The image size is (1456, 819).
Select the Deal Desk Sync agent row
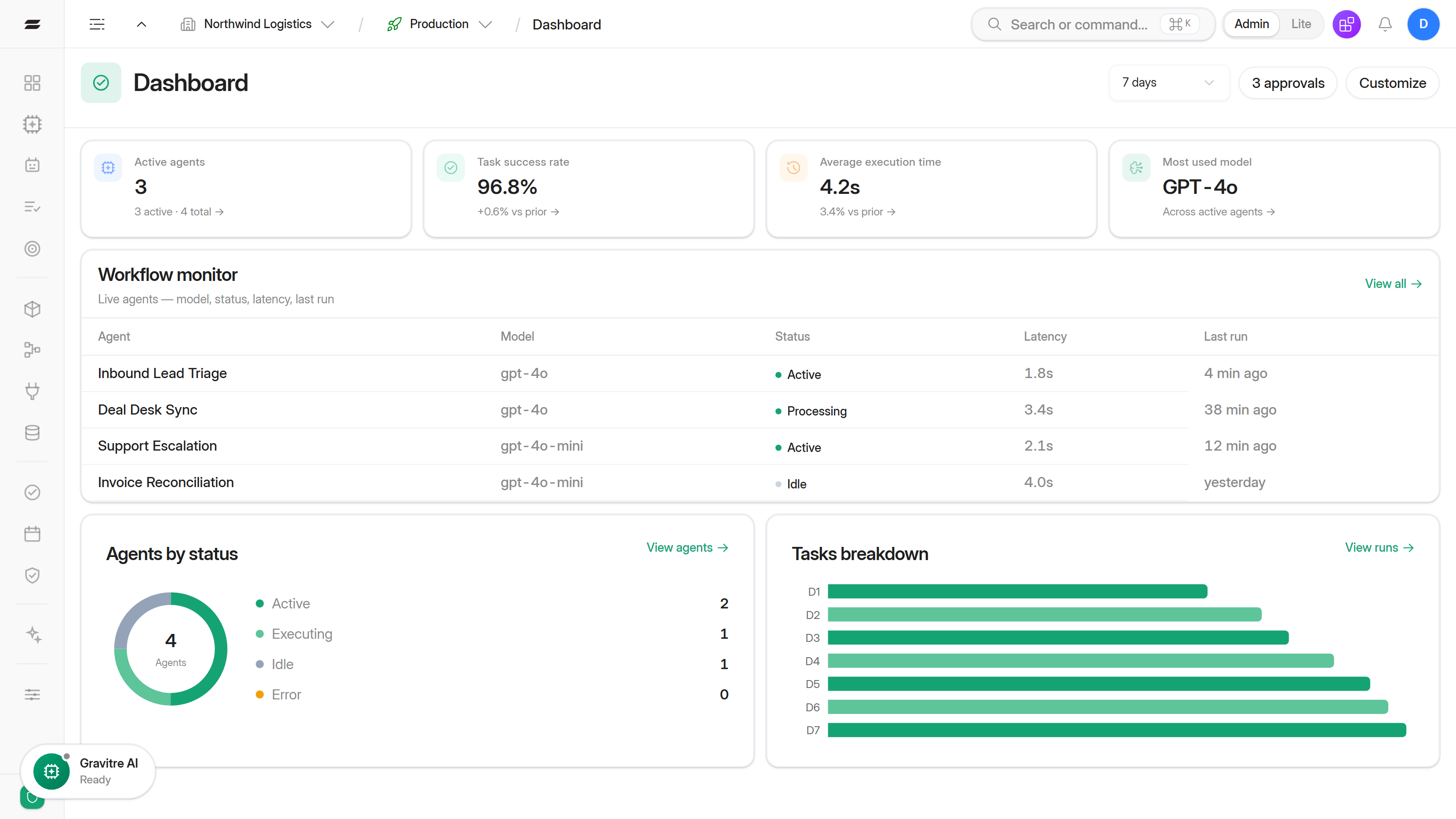point(760,410)
